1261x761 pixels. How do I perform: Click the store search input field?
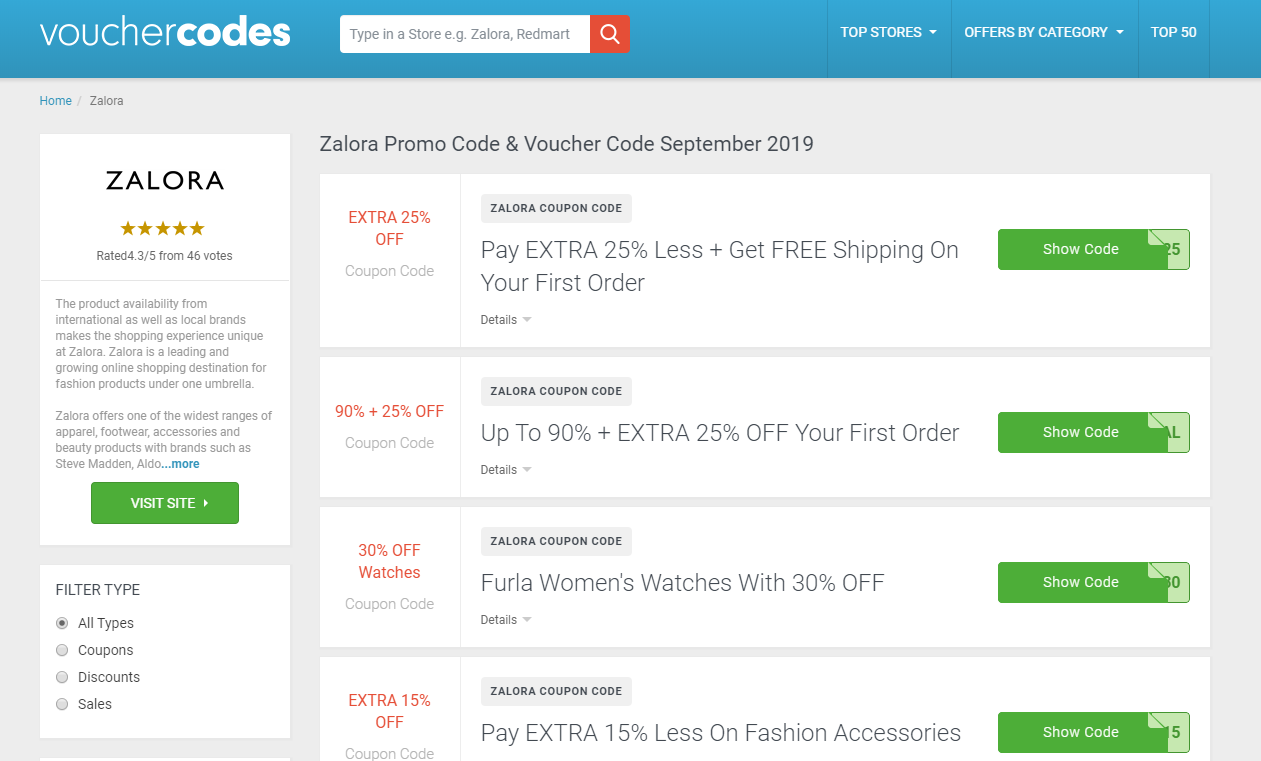465,34
